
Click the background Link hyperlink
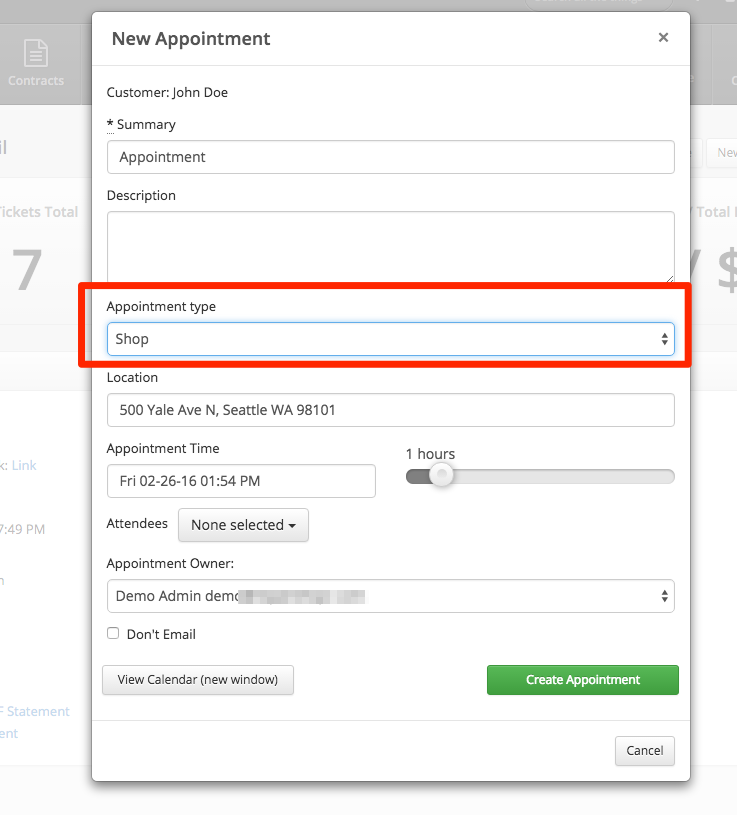[24, 465]
